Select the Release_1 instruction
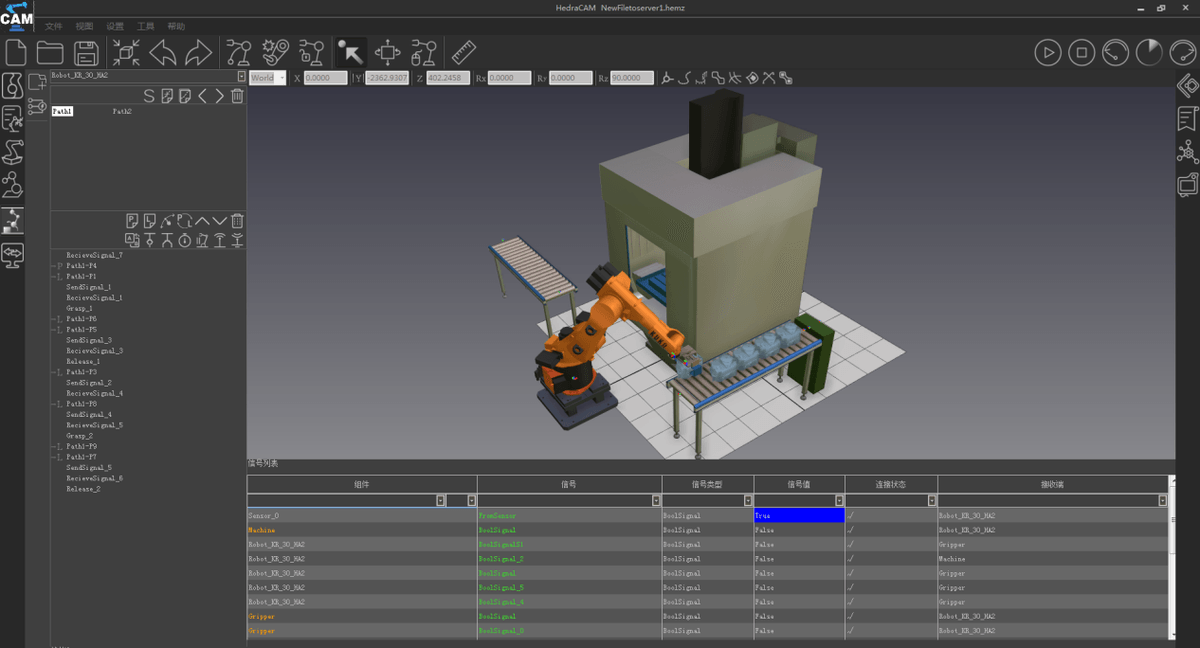The height and width of the screenshot is (648, 1200). (x=83, y=361)
